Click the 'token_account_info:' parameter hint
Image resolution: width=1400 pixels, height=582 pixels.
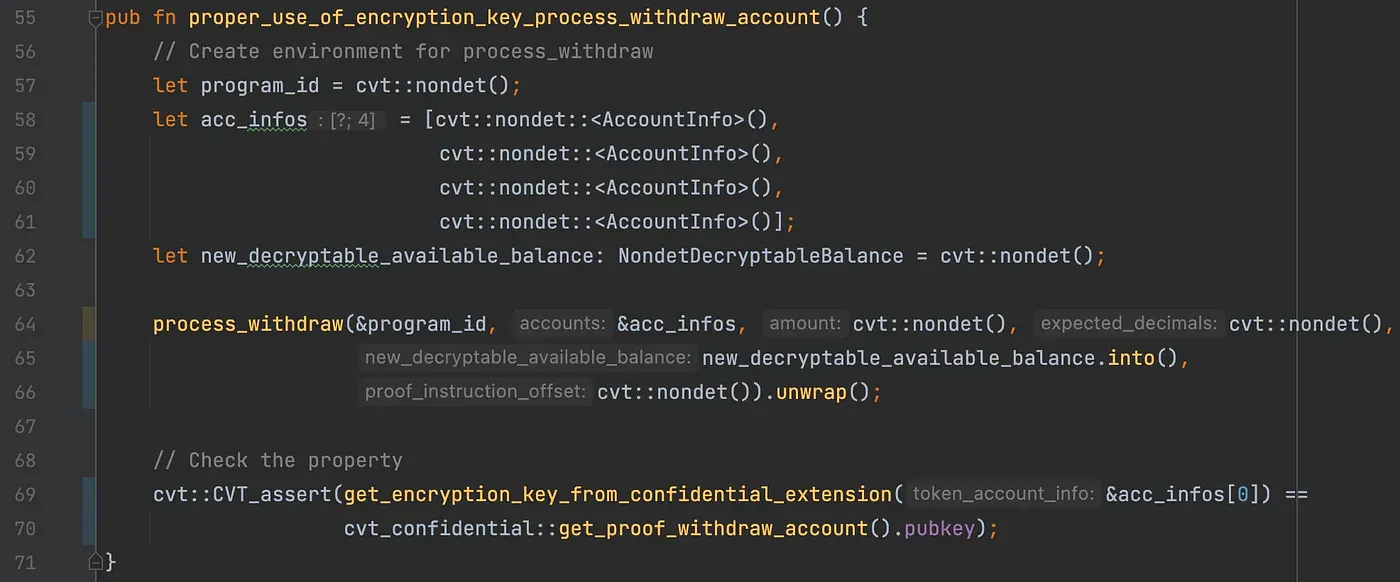[x=1005, y=494]
